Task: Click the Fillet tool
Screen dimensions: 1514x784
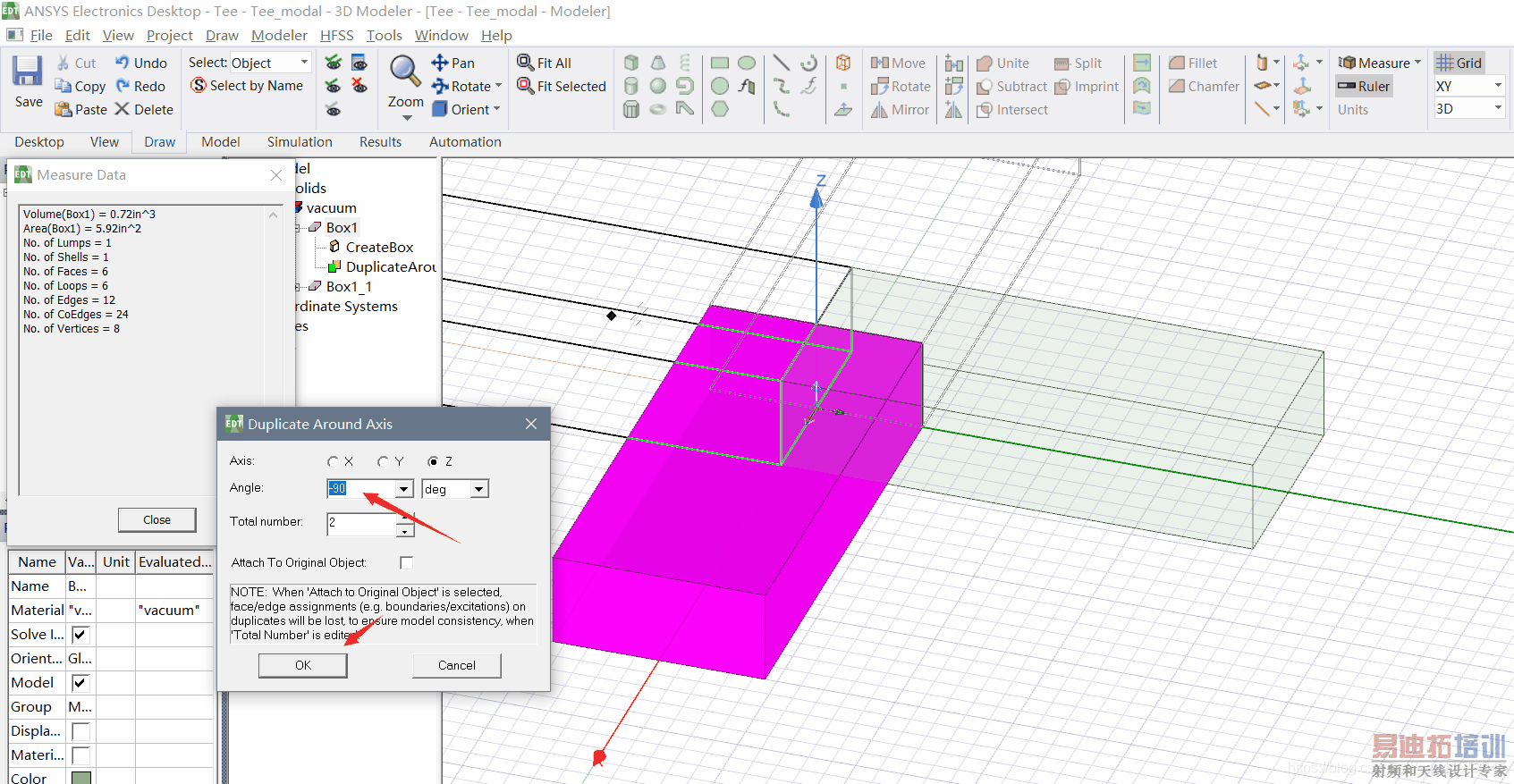Action: pyautogui.click(x=1193, y=63)
